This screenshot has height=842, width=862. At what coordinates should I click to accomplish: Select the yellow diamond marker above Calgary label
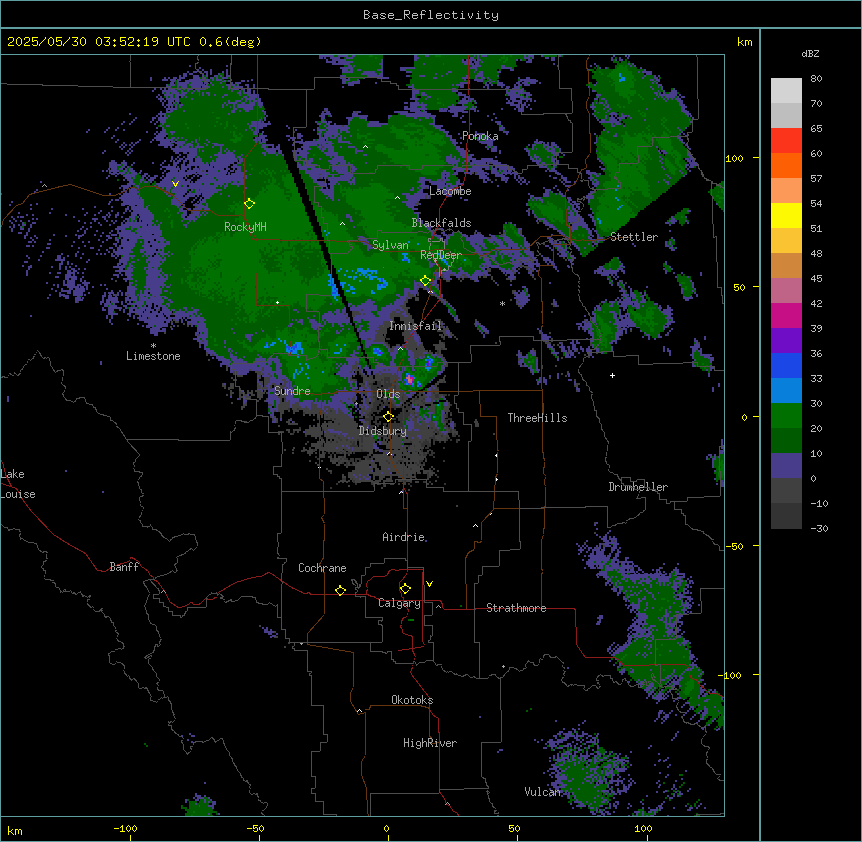(405, 589)
